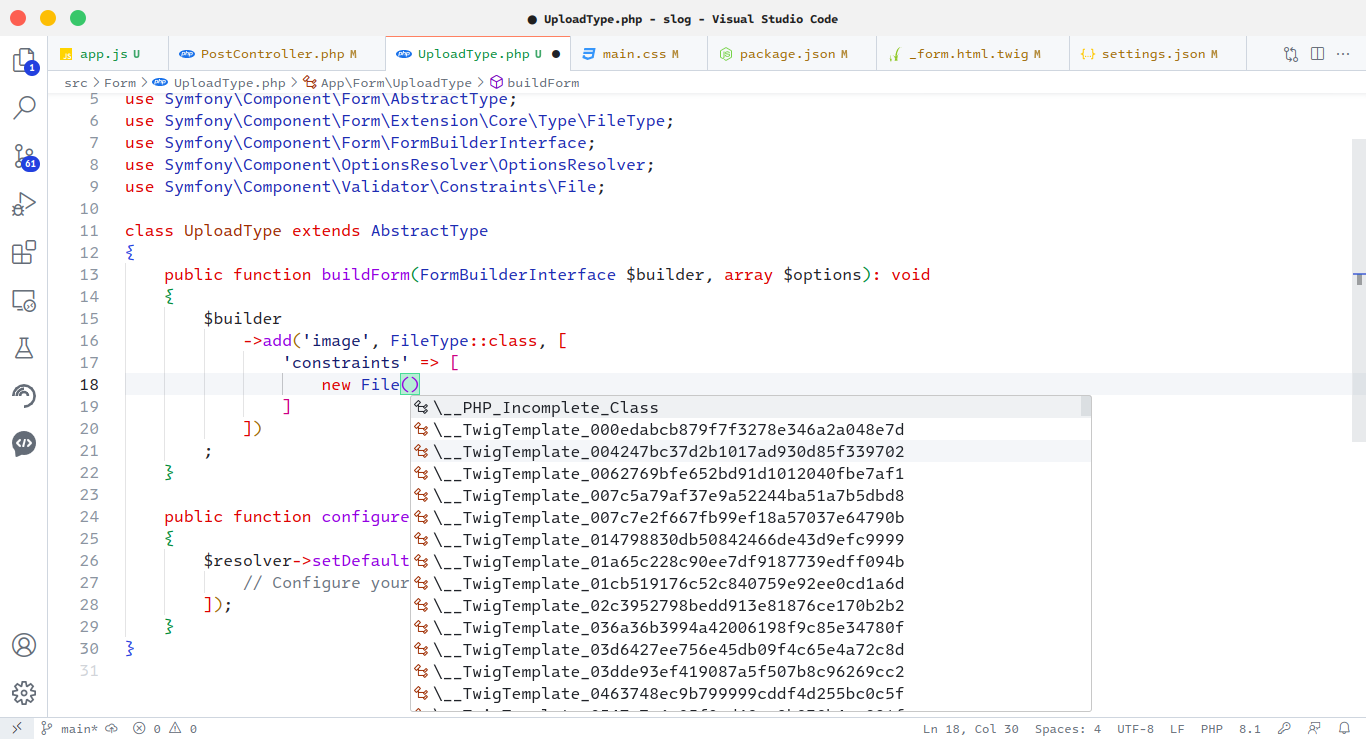Open the Testing flask icon
The image size is (1366, 739).
click(24, 348)
